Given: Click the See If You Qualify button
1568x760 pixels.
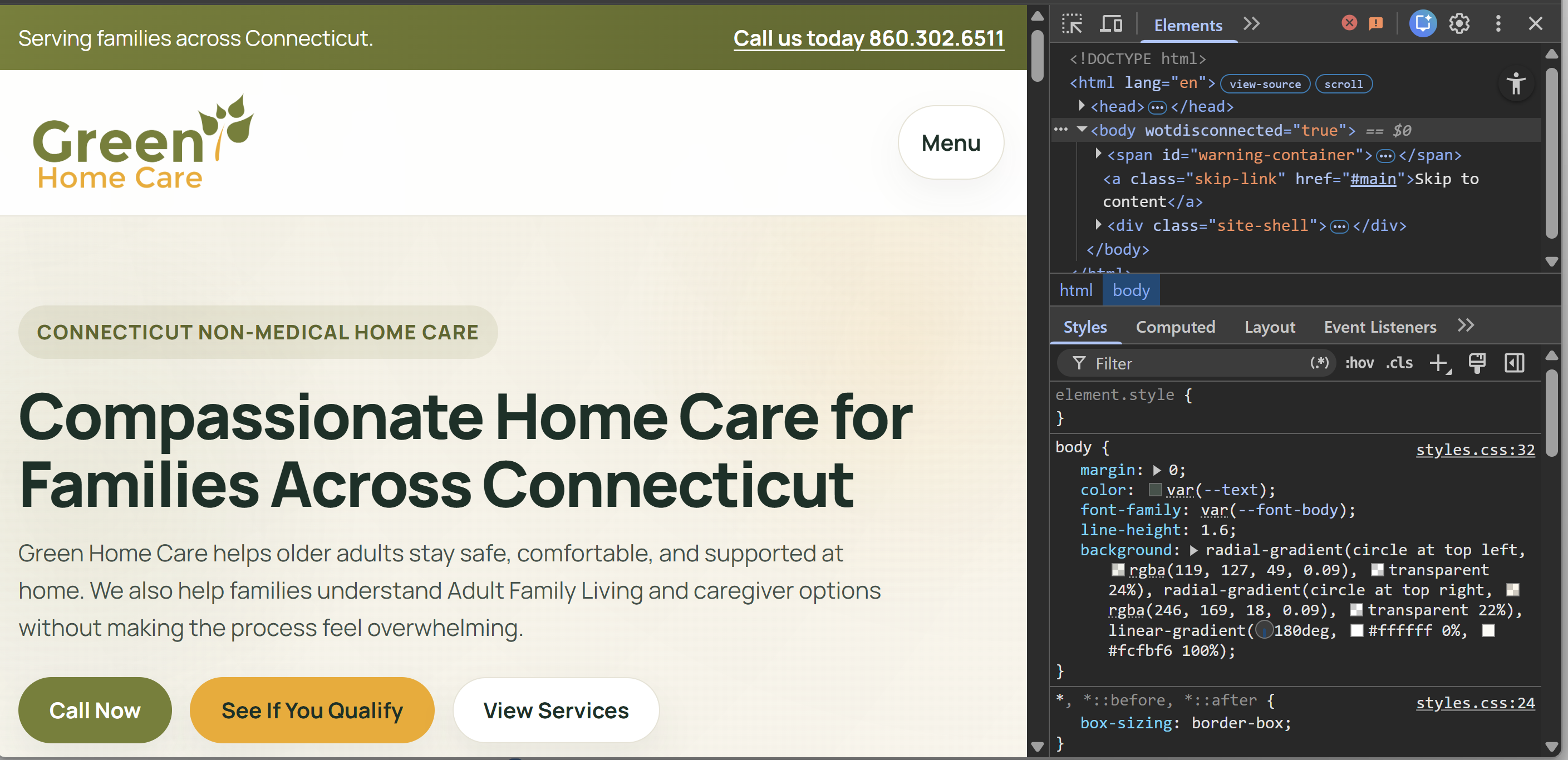Looking at the screenshot, I should click(312, 709).
